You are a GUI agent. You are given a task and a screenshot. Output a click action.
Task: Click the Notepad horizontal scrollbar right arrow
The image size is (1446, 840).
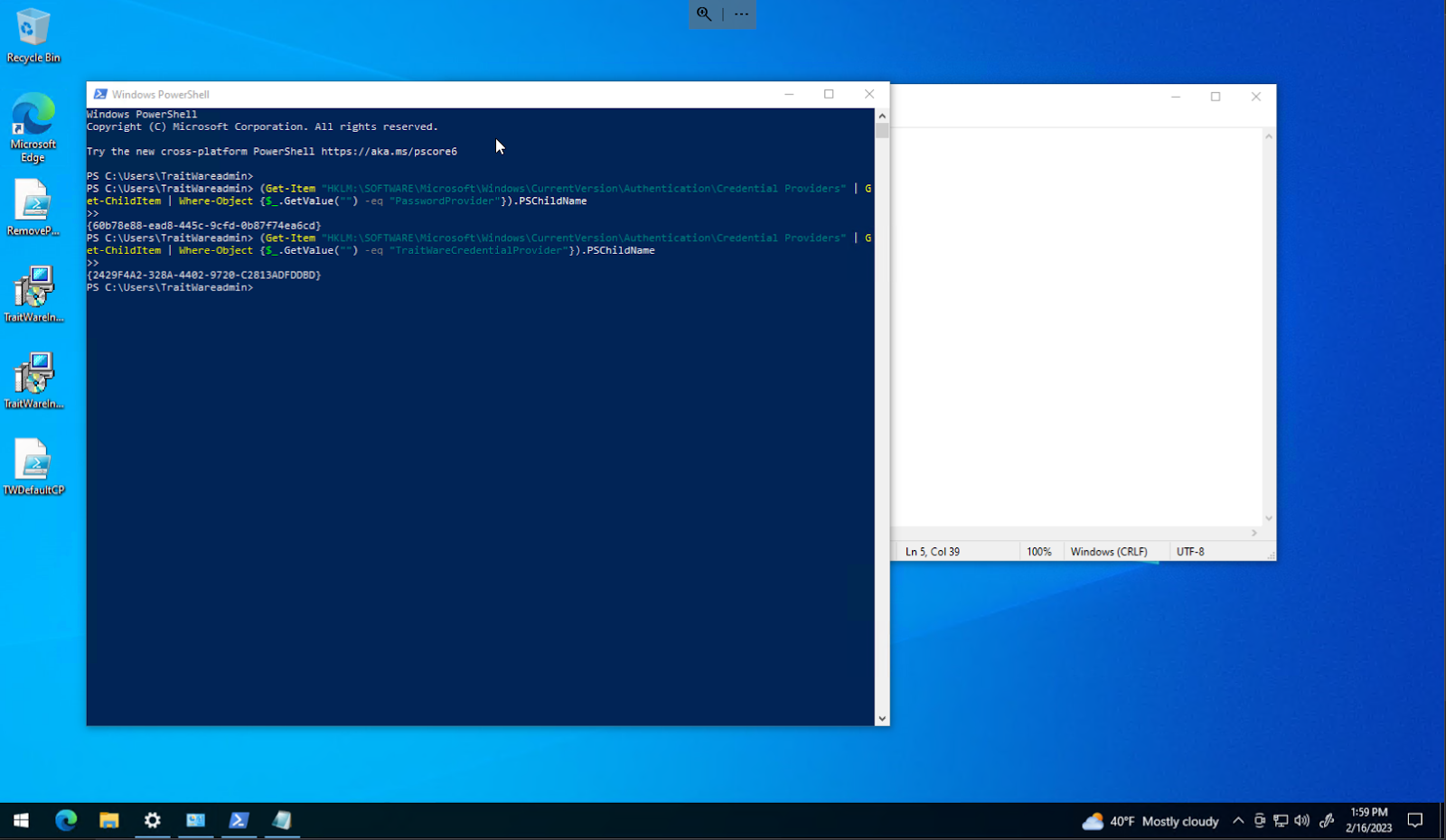[1254, 533]
